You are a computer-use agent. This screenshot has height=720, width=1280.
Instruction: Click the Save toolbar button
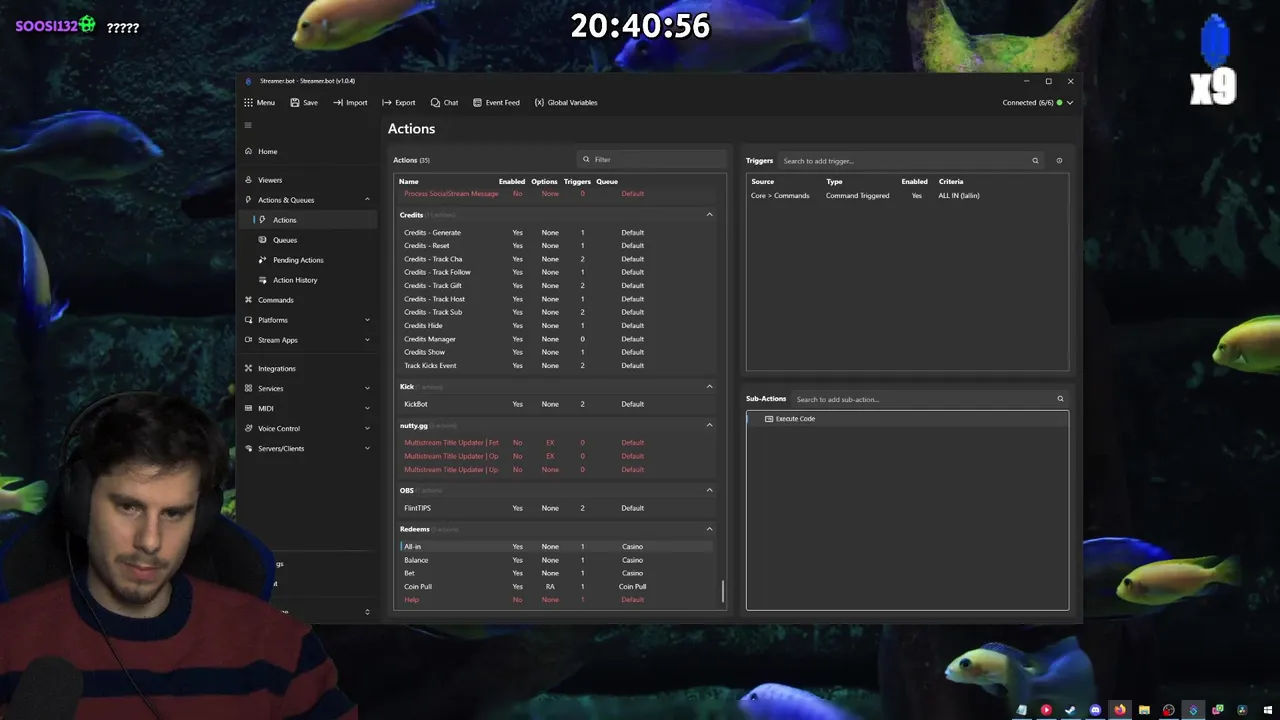pyautogui.click(x=304, y=102)
